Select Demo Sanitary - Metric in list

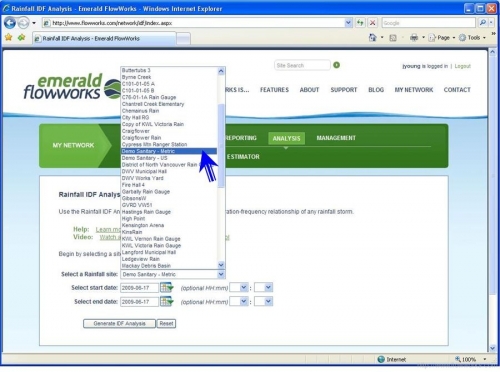click(169, 151)
